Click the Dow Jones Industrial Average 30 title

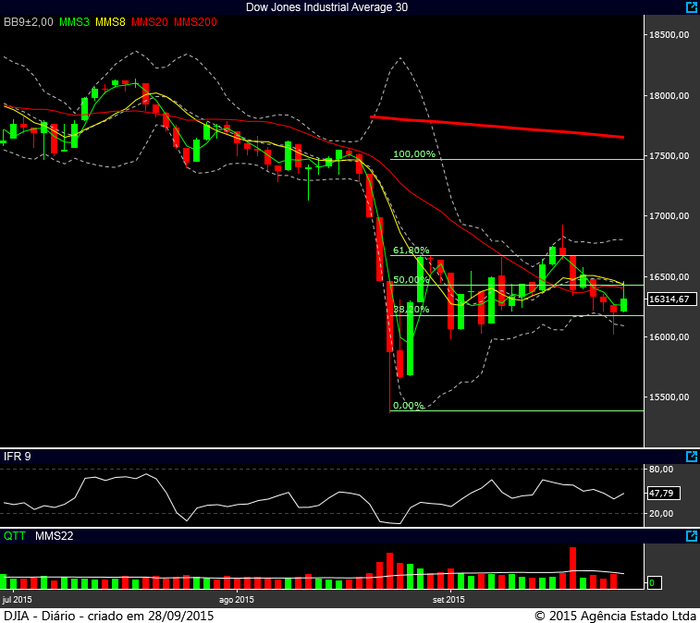click(x=327, y=7)
